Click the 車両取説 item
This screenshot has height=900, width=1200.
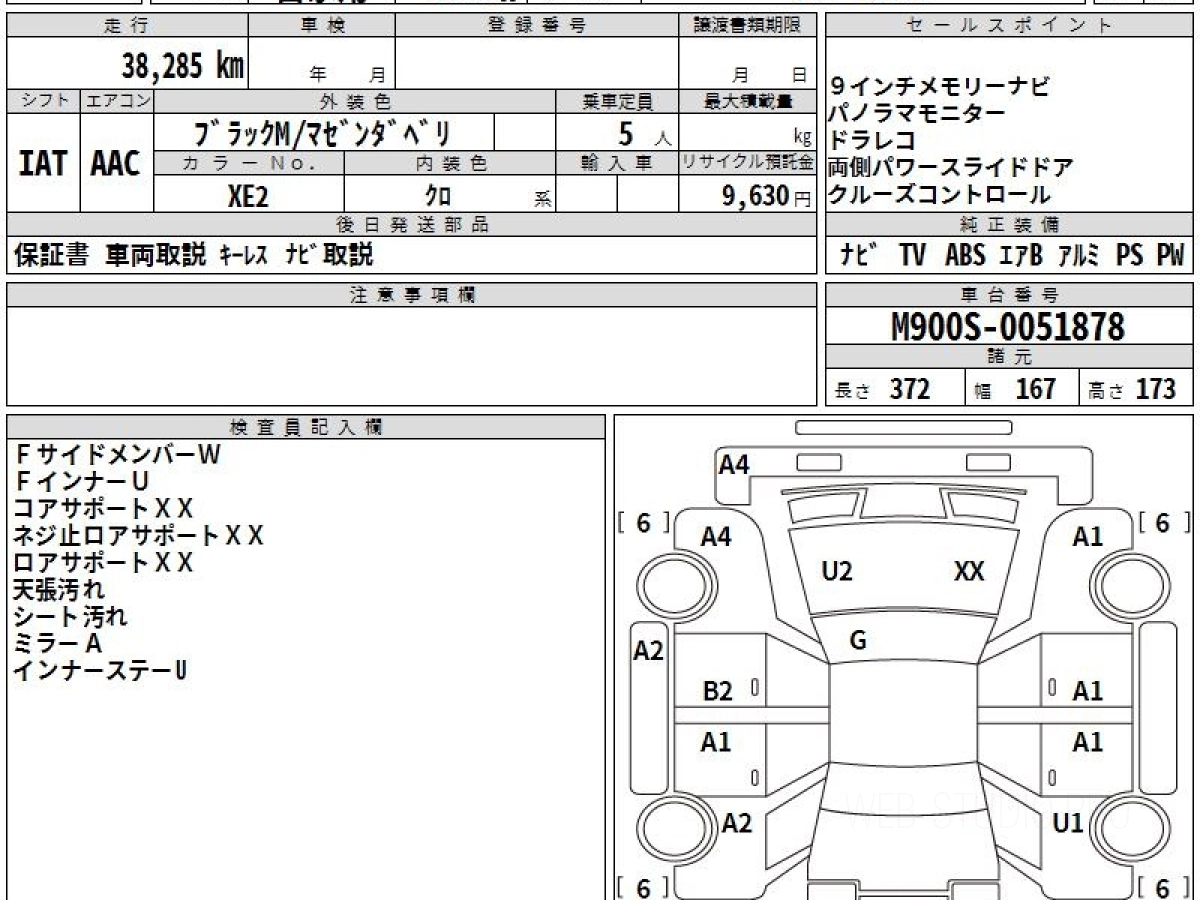click(x=155, y=255)
